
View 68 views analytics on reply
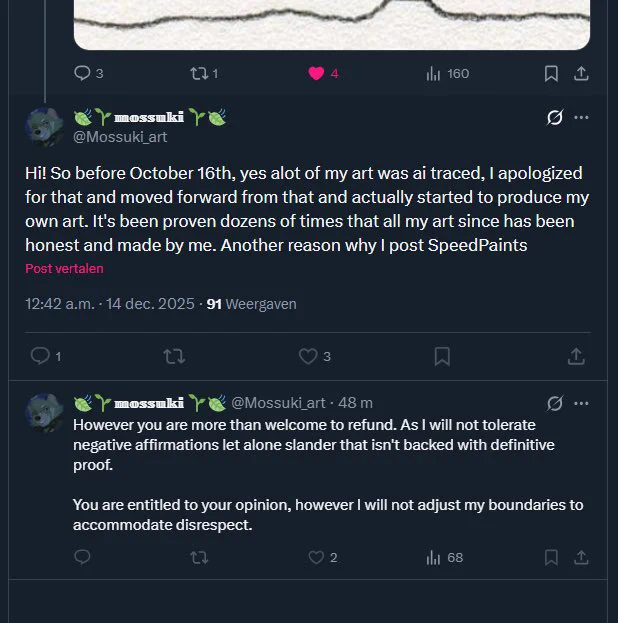click(x=444, y=557)
